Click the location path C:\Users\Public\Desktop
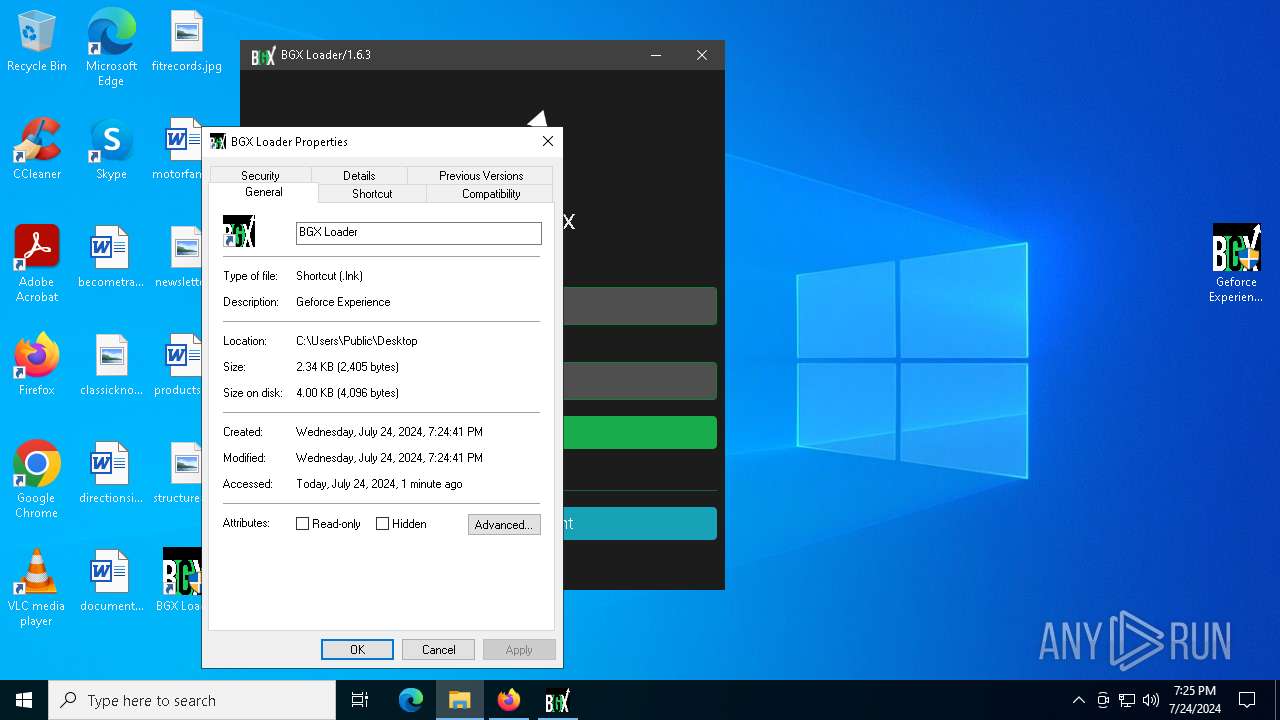This screenshot has height=720, width=1280. pyautogui.click(x=357, y=341)
